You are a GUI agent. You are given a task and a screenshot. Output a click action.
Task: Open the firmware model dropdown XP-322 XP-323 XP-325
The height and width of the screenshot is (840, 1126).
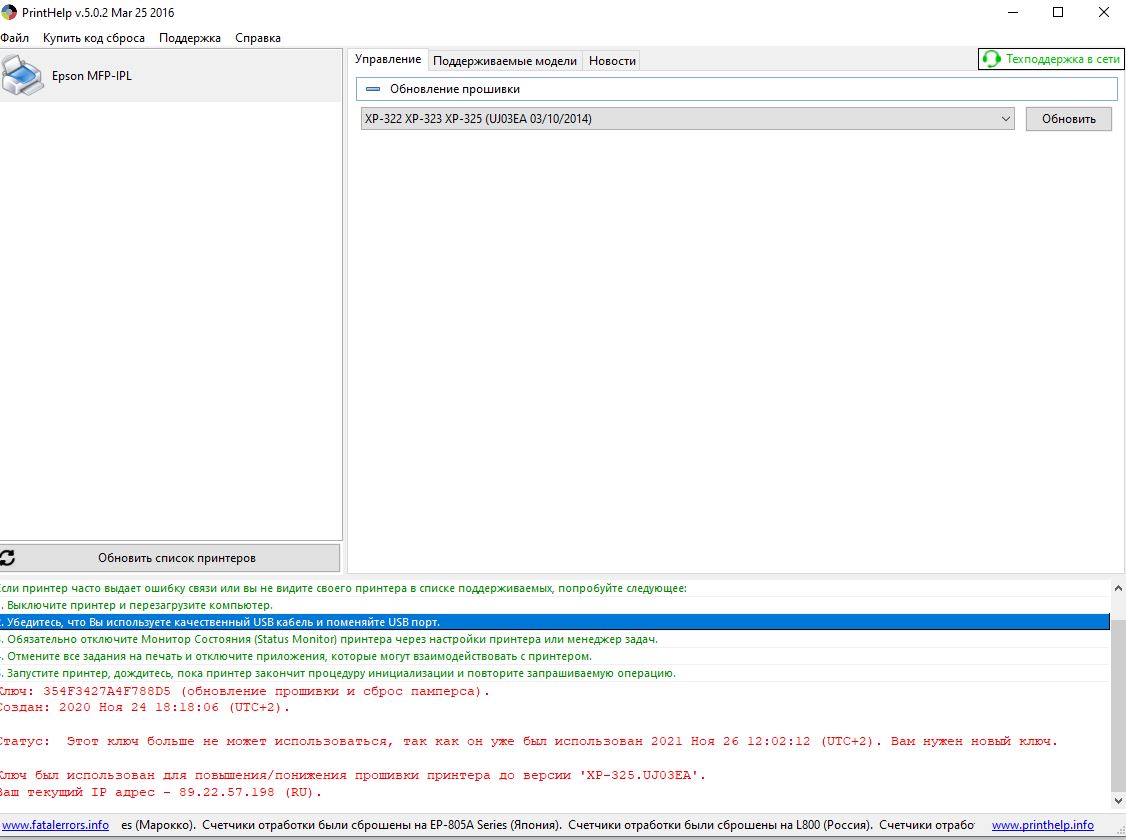click(x=687, y=118)
